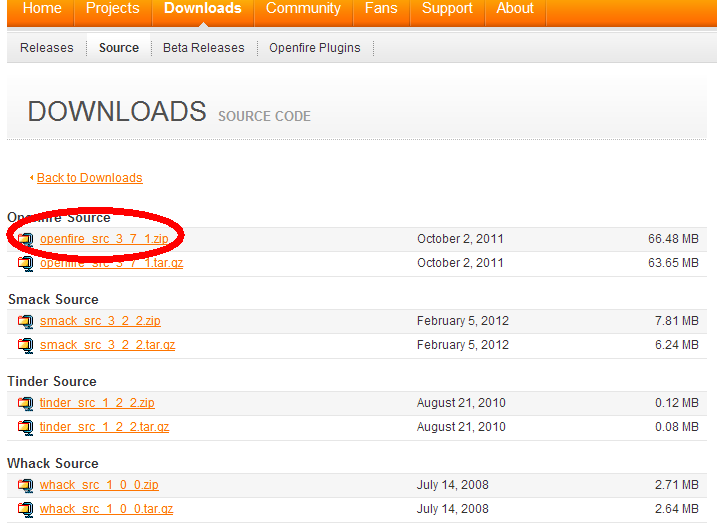Image resolution: width=717 pixels, height=531 pixels.
Task: Download tinder_src_1_2_2.zip
Action: tap(97, 403)
